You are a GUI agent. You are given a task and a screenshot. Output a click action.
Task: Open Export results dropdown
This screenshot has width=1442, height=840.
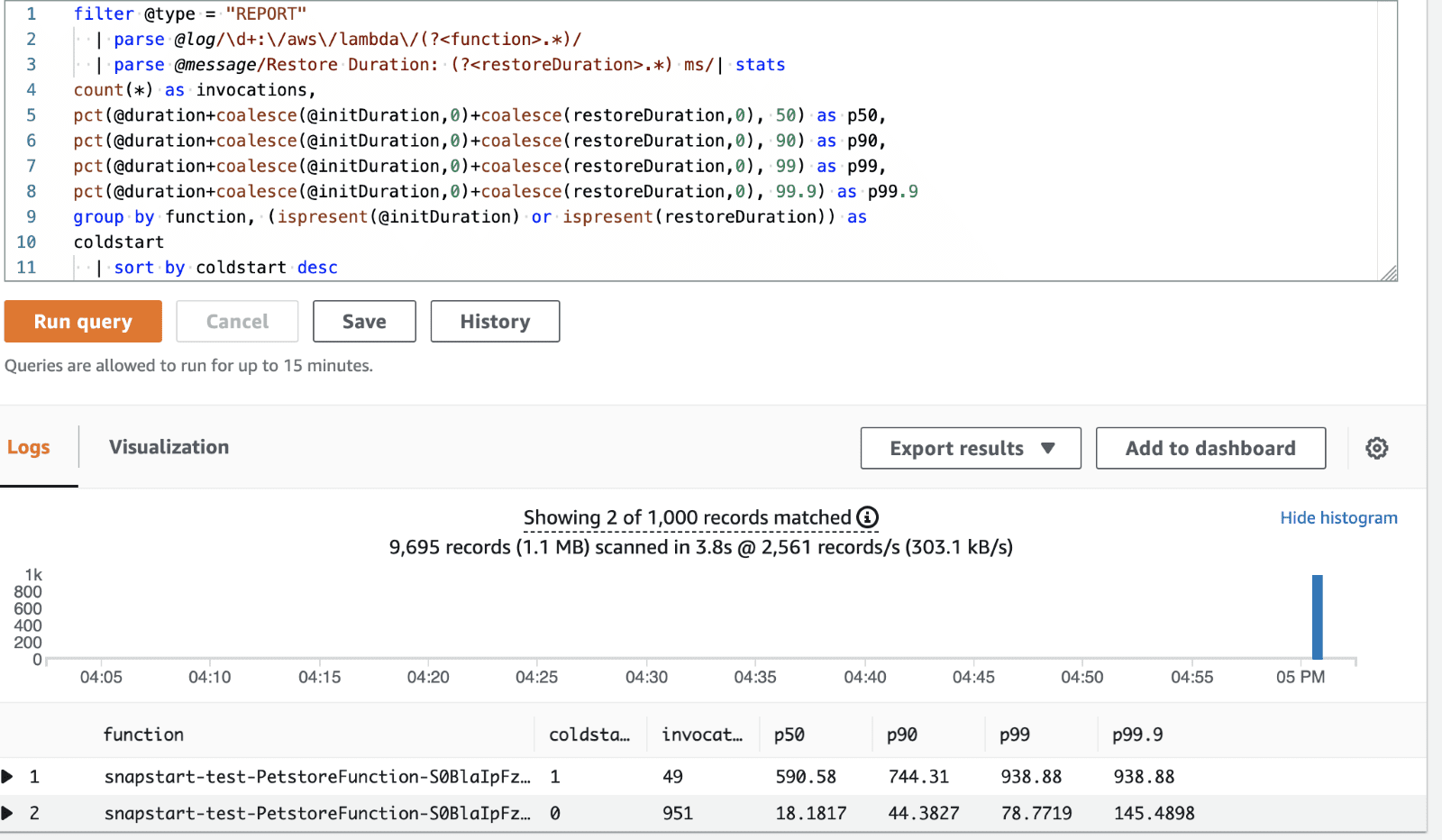tap(971, 448)
